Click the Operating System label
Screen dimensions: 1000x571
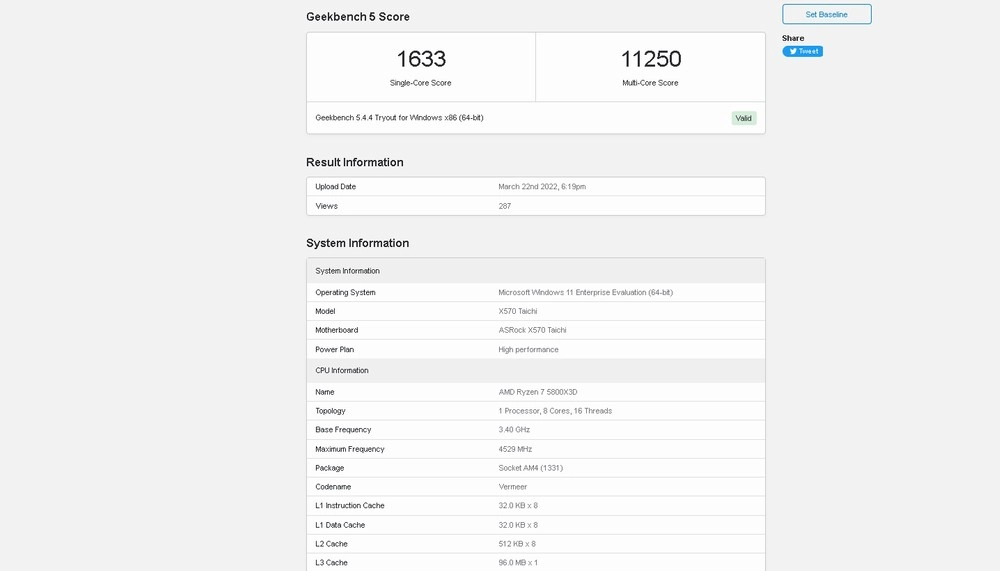point(345,292)
